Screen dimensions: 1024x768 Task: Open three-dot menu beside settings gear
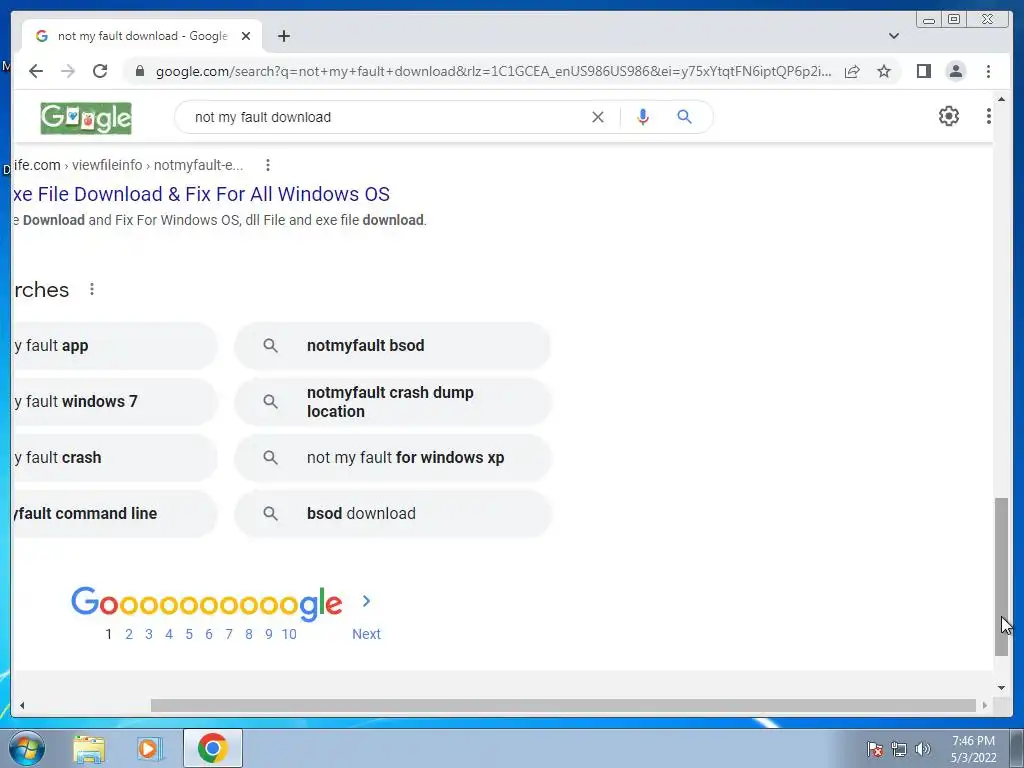pyautogui.click(x=988, y=116)
